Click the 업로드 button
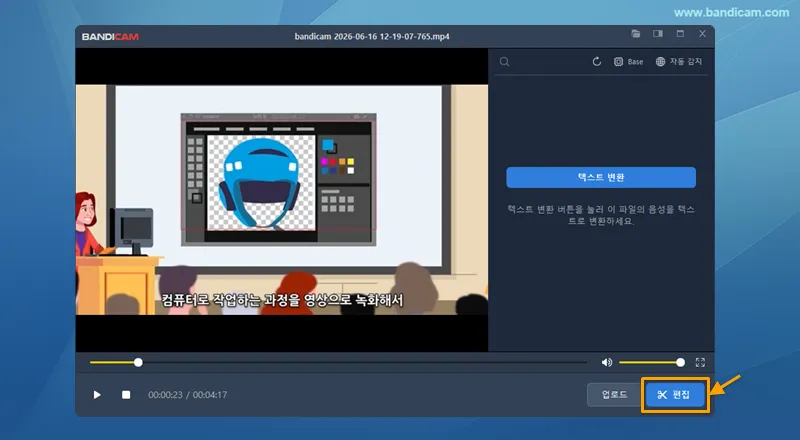Screen dimensions: 800x440 [614, 395]
